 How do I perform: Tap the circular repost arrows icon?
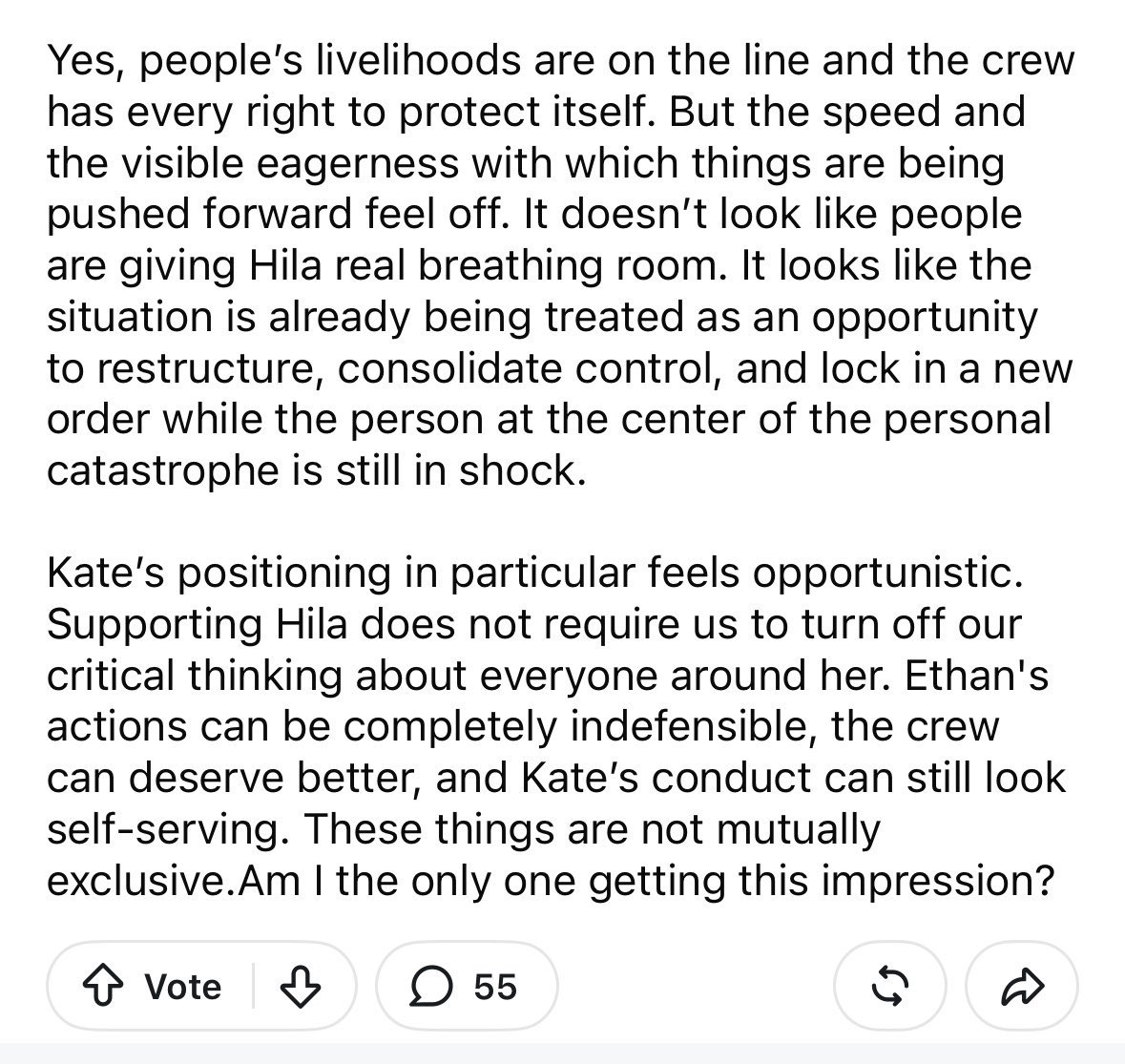click(x=889, y=987)
